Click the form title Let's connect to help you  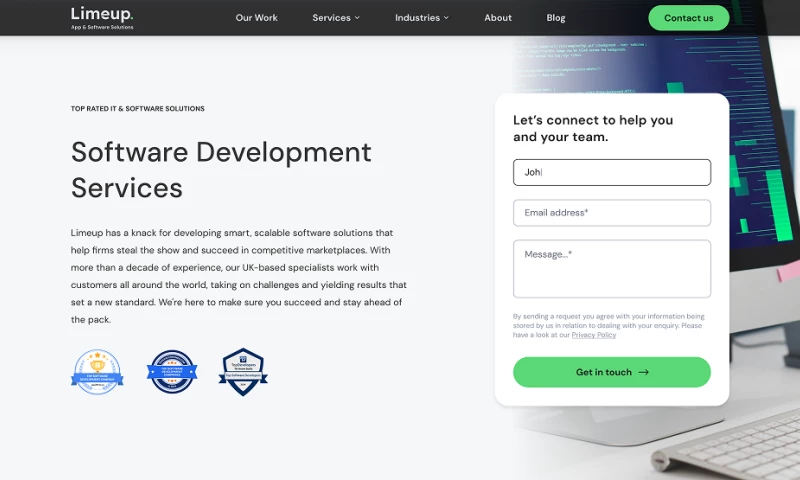coord(592,128)
